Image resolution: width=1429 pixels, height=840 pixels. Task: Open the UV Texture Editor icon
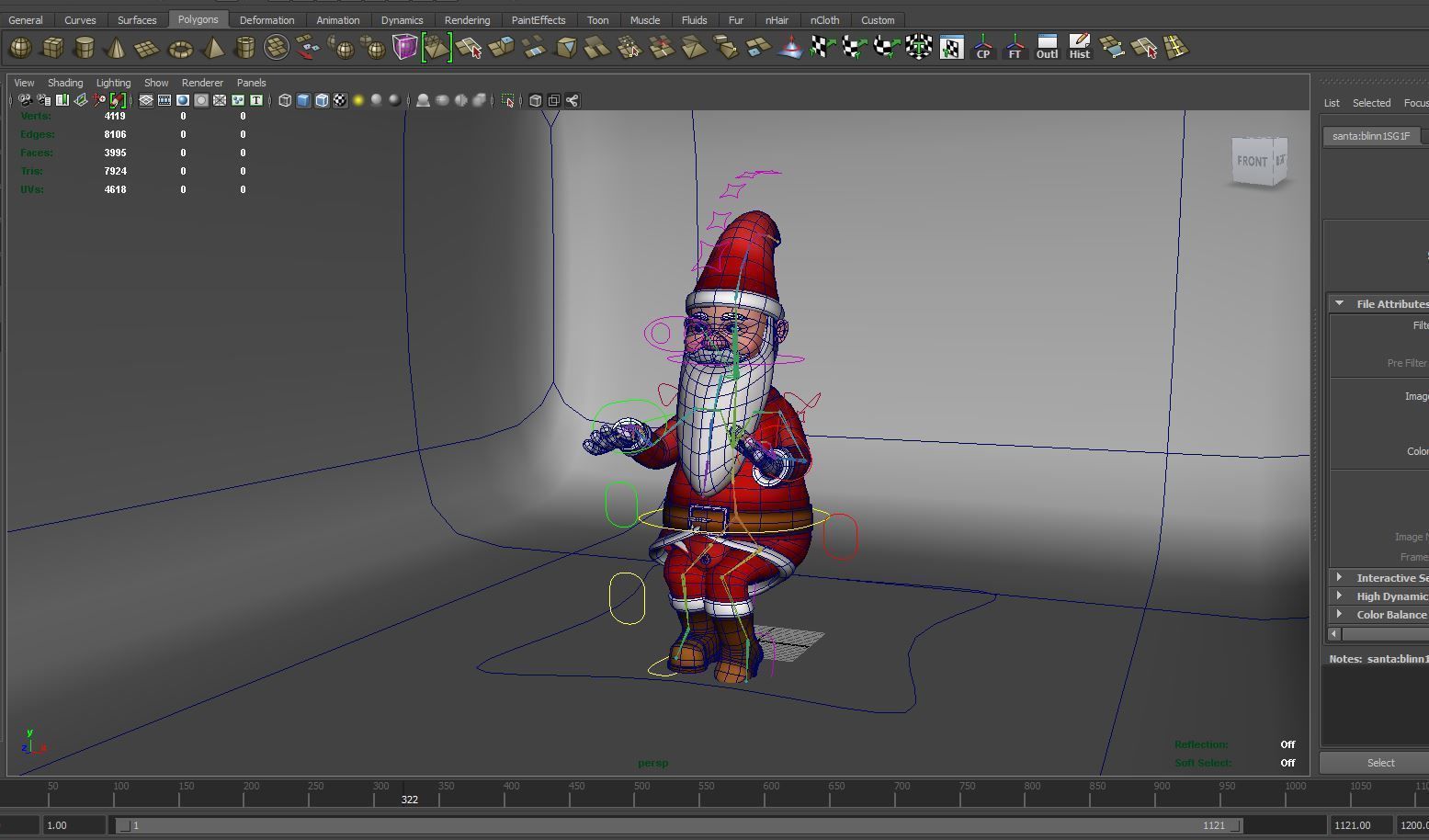[x=950, y=47]
